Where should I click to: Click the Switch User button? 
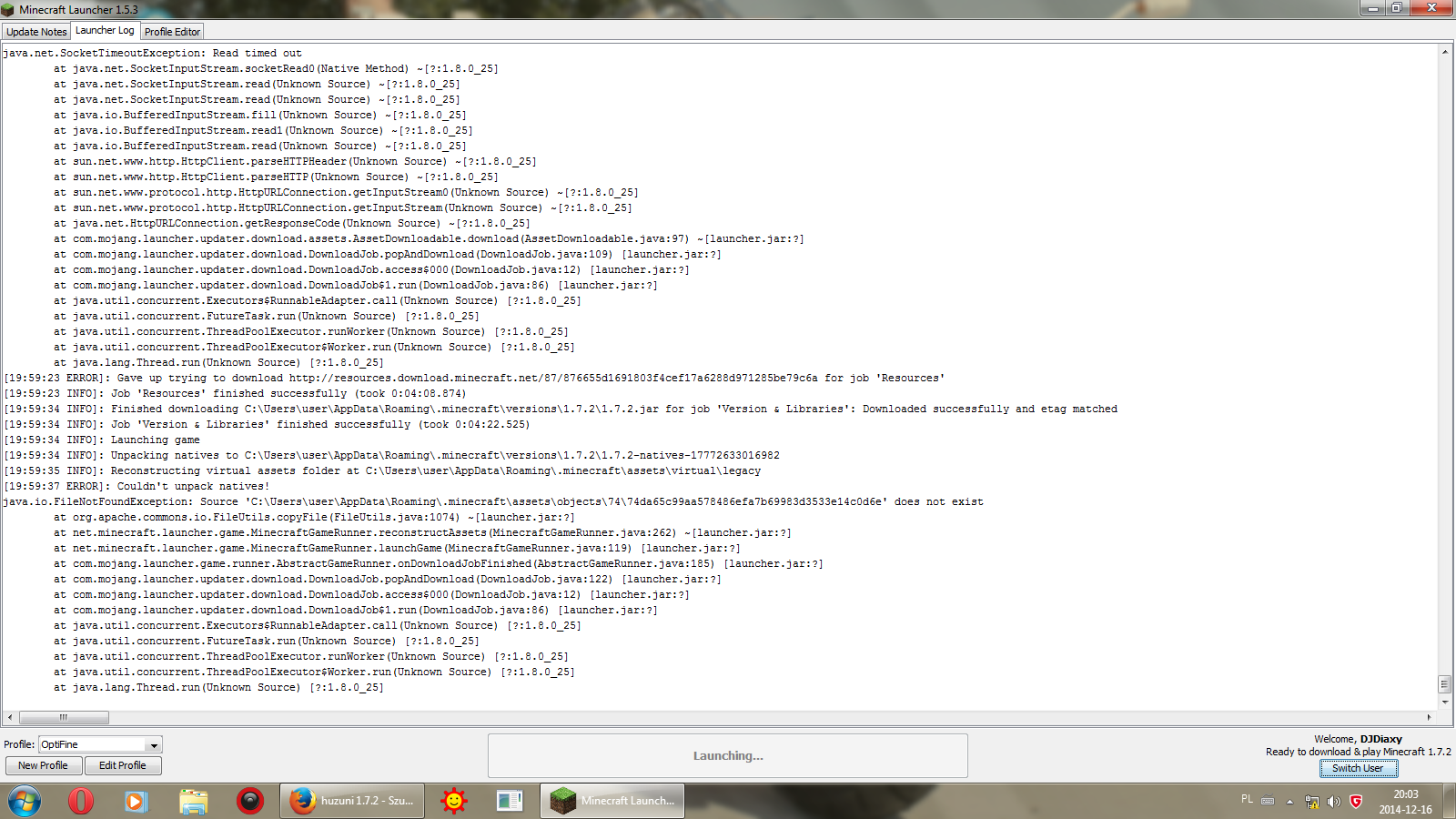click(1358, 768)
